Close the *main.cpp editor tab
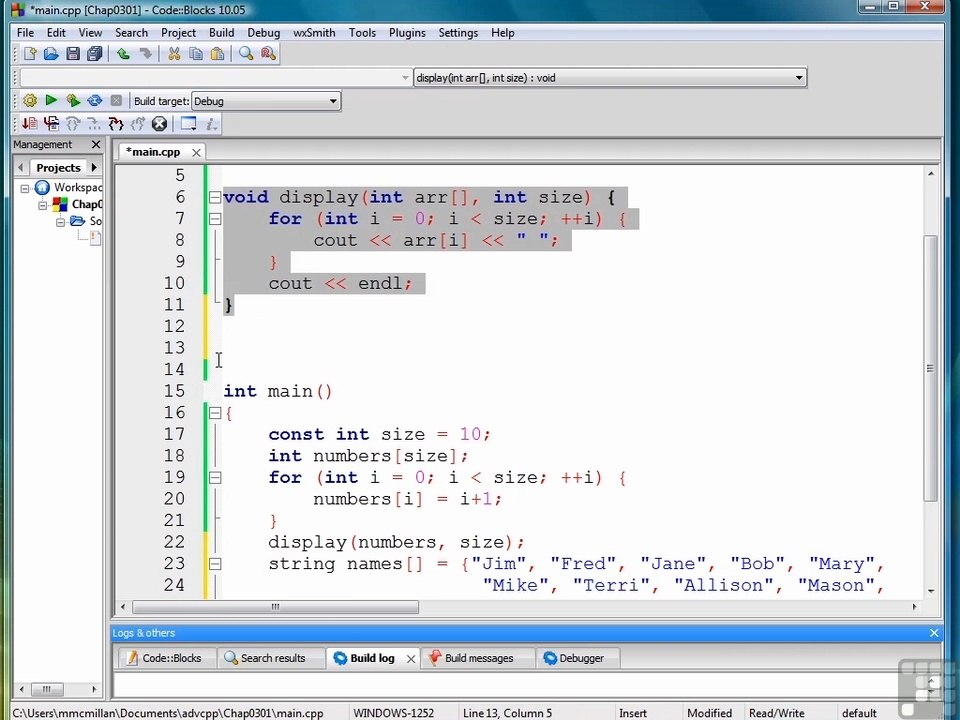This screenshot has width=960, height=720. pyautogui.click(x=196, y=152)
